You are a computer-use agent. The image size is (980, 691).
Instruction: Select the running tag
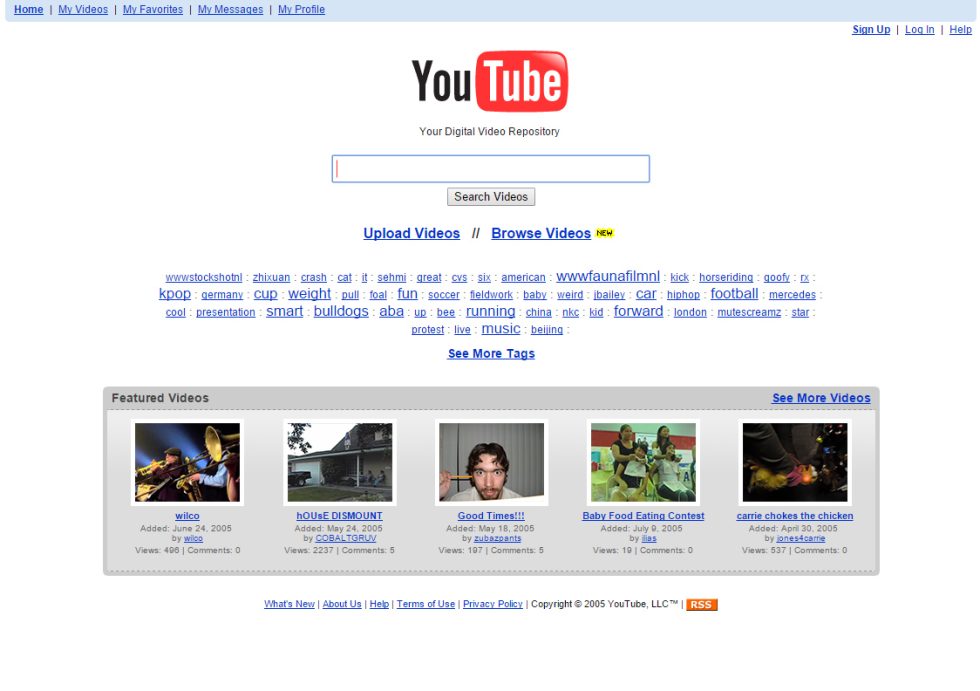click(x=491, y=311)
